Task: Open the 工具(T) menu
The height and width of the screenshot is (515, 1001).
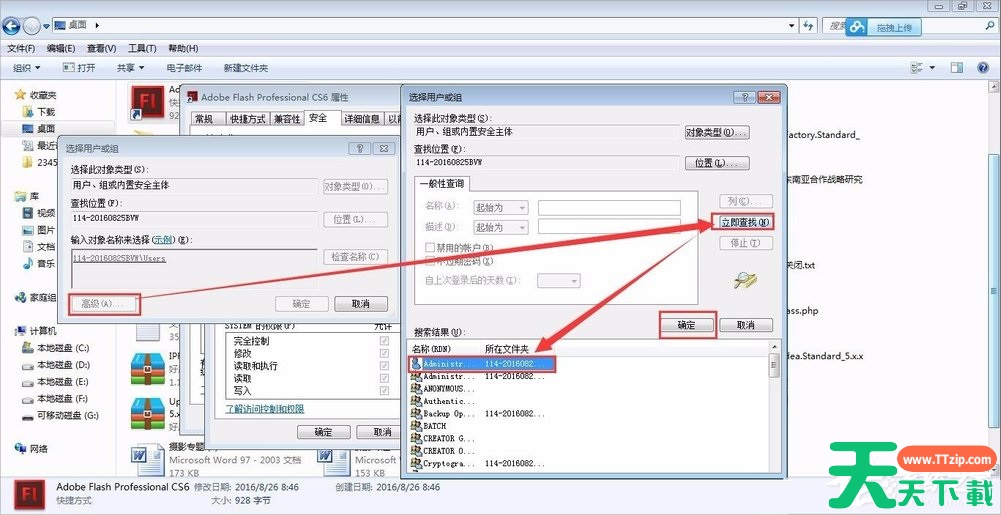Action: (142, 48)
